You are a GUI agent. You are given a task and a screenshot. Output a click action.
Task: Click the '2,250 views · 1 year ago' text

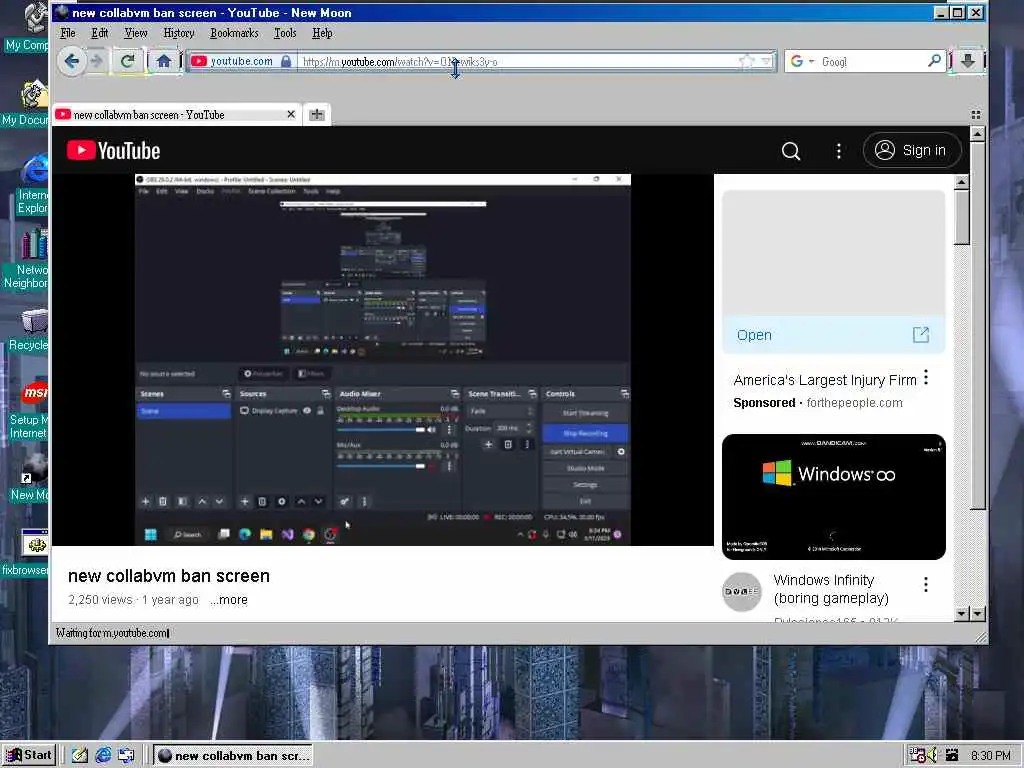pyautogui.click(x=133, y=600)
